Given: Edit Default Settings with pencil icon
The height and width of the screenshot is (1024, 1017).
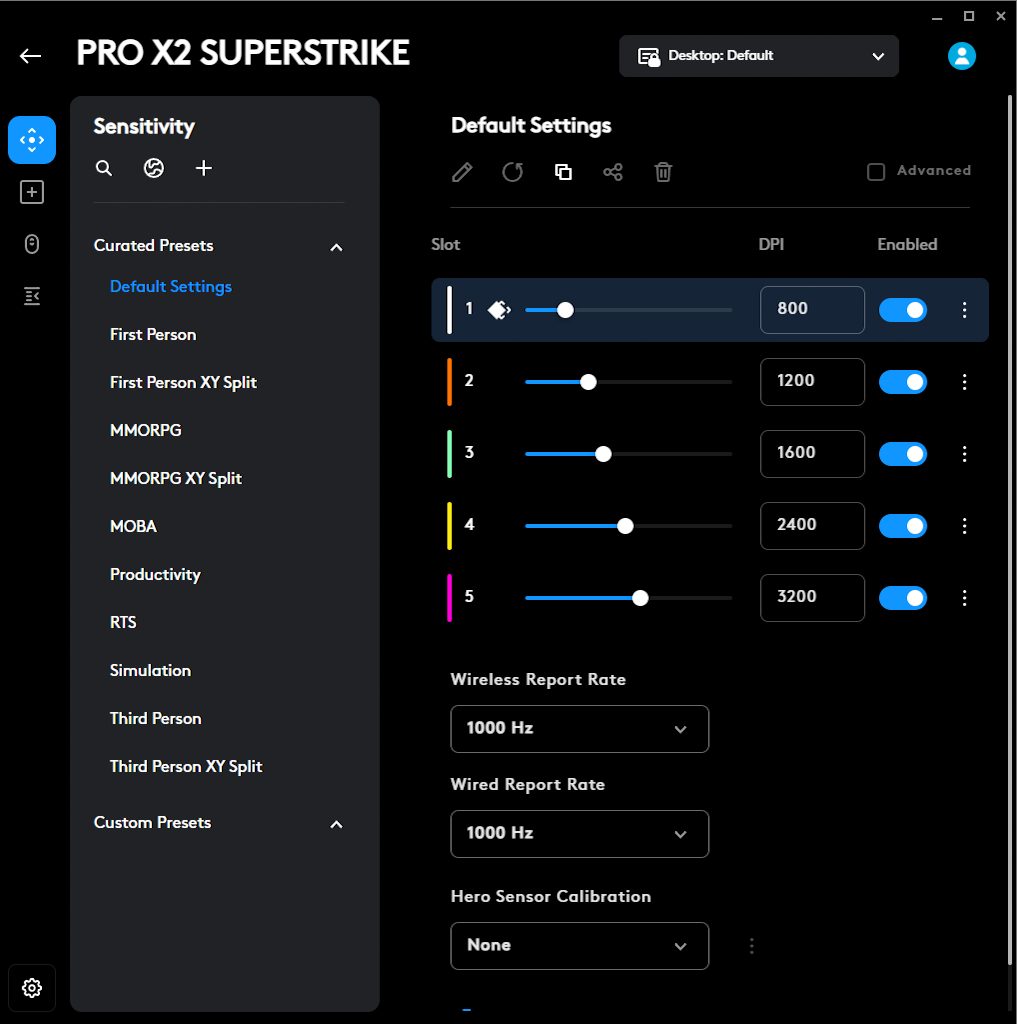Looking at the screenshot, I should point(462,172).
